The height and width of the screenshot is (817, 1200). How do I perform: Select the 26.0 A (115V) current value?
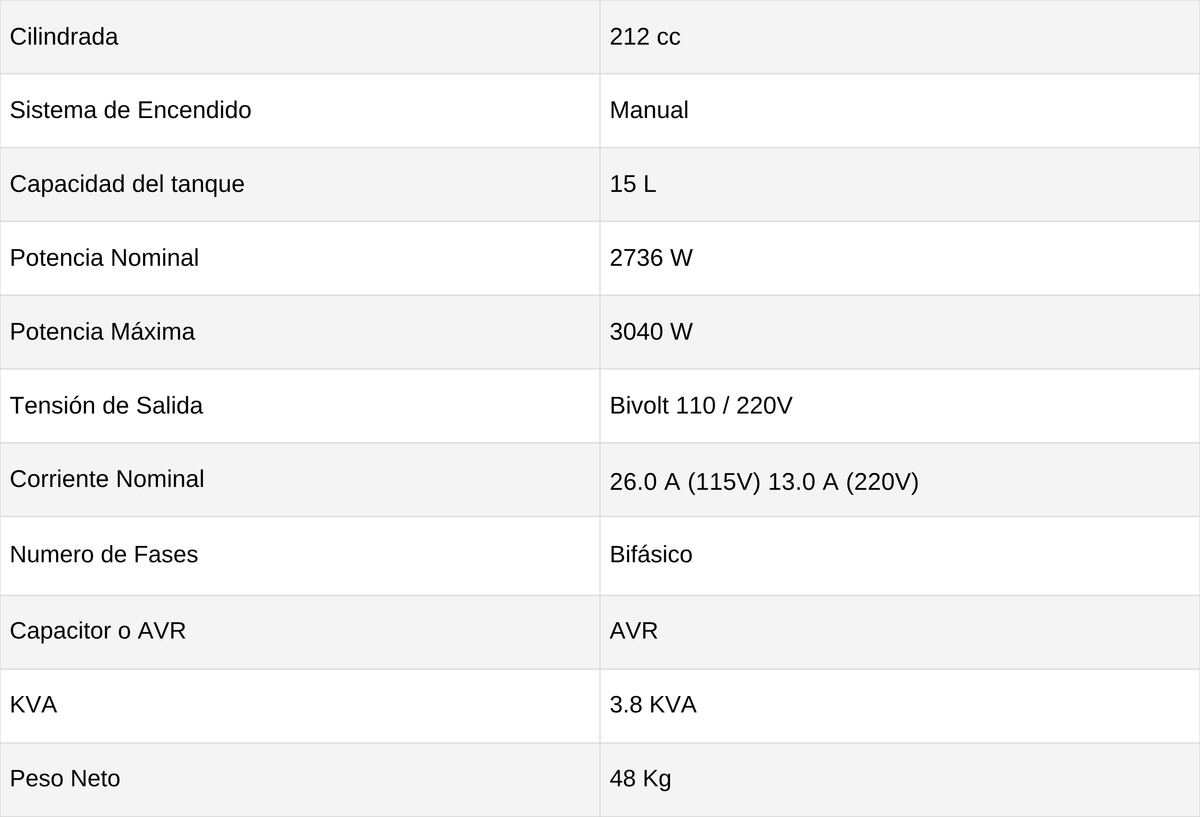pos(685,482)
